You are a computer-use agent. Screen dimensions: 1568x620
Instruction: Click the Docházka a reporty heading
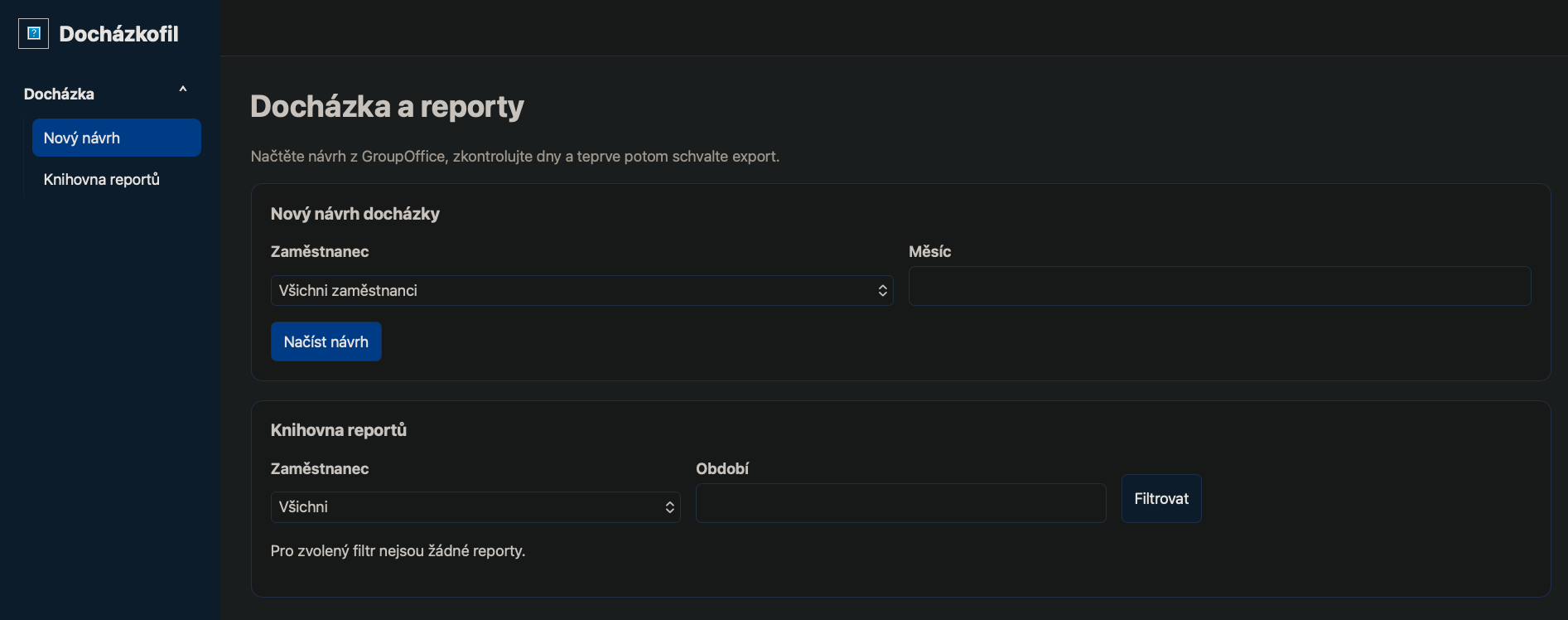tap(387, 107)
